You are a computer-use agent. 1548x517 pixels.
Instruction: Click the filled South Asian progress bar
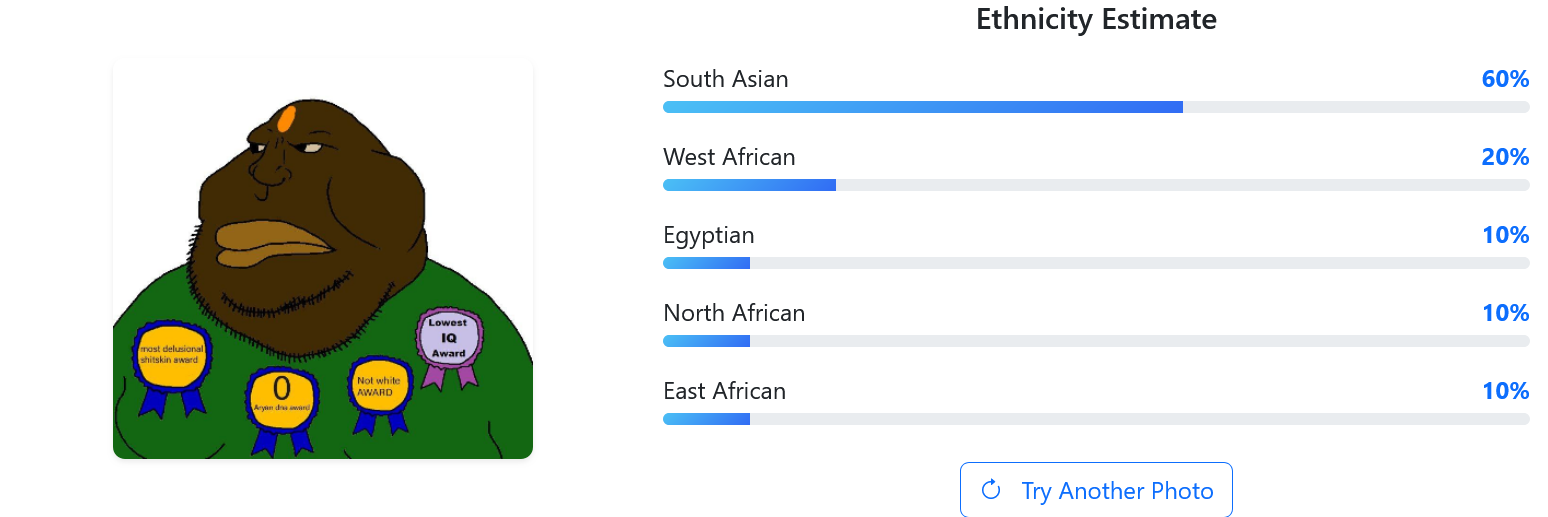point(922,107)
